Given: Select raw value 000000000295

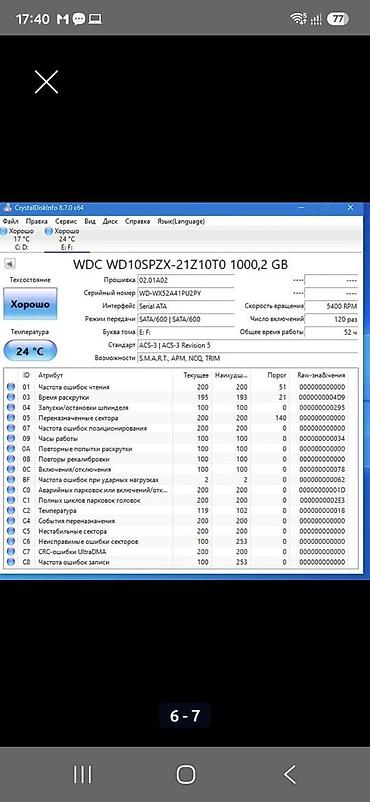Looking at the screenshot, I should (x=321, y=408).
